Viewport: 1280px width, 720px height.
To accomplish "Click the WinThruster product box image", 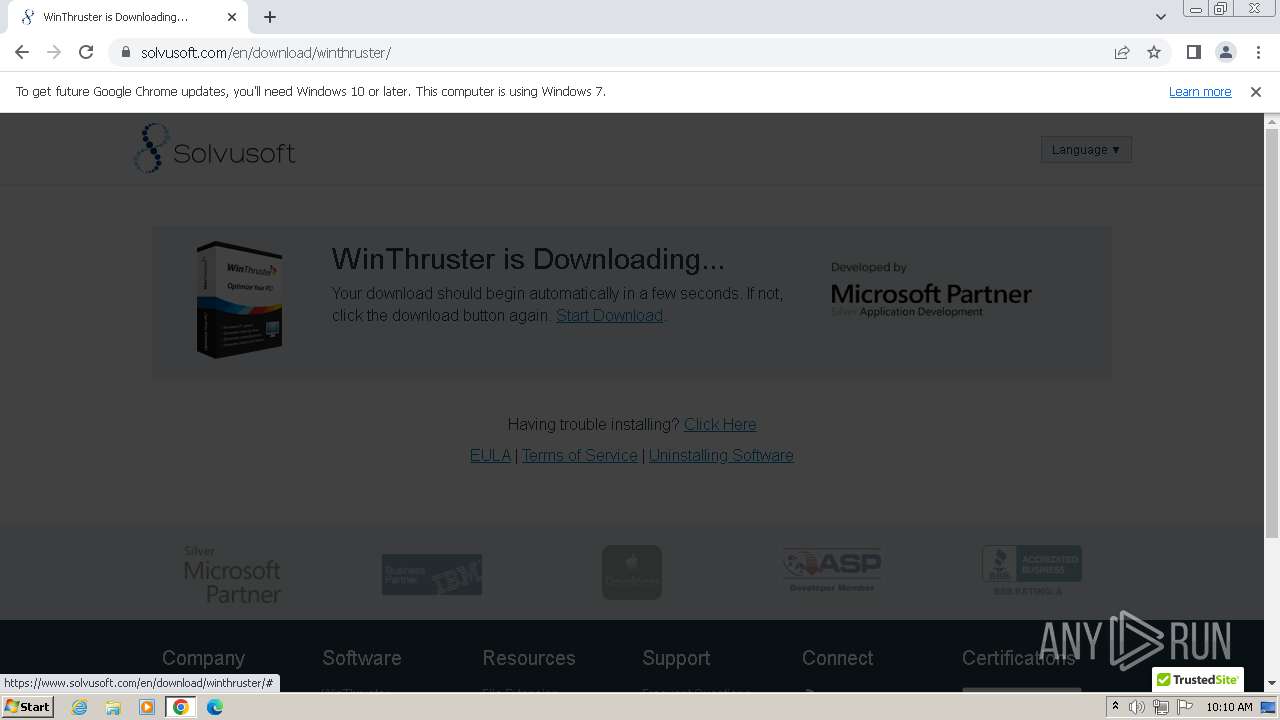I will coord(239,299).
